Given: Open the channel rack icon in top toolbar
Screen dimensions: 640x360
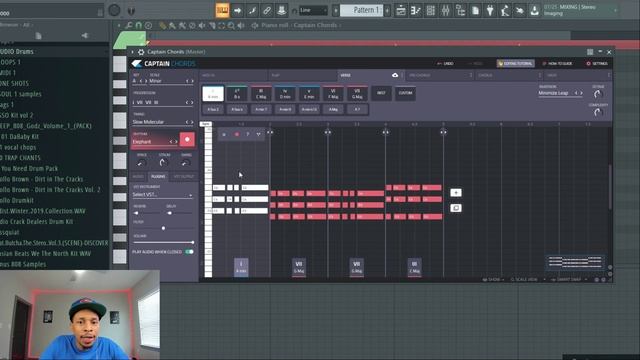Looking at the screenshot, I should coord(431,10).
